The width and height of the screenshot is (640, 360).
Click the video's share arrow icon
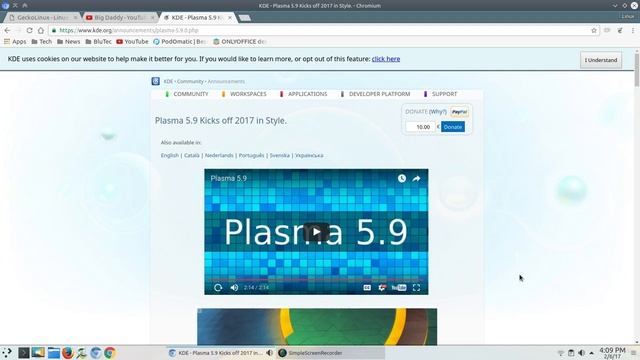416,178
